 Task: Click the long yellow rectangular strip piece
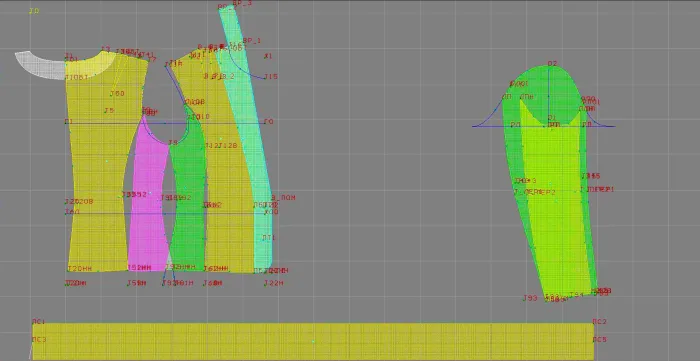(312, 341)
